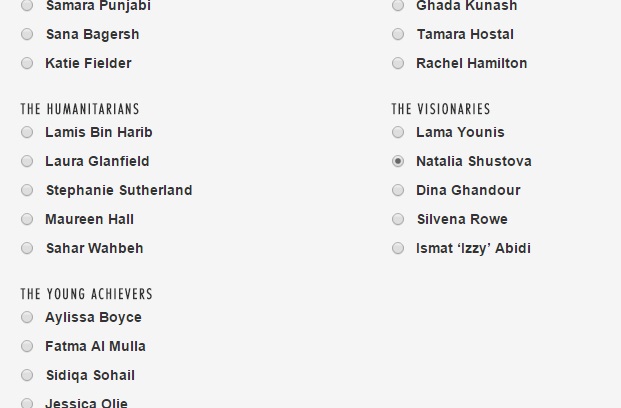Vote for Lamis Bin Harib
Image resolution: width=621 pixels, height=408 pixels.
click(x=27, y=132)
